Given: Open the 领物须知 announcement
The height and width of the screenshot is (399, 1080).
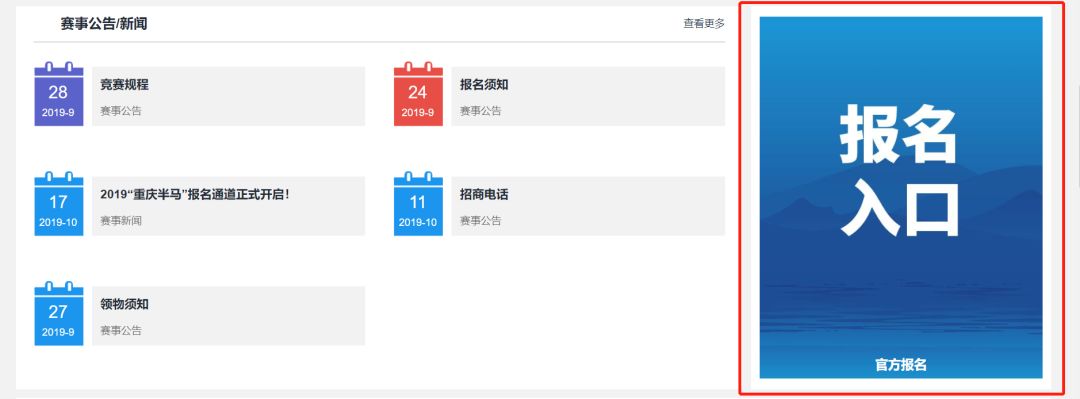Looking at the screenshot, I should coord(124,304).
